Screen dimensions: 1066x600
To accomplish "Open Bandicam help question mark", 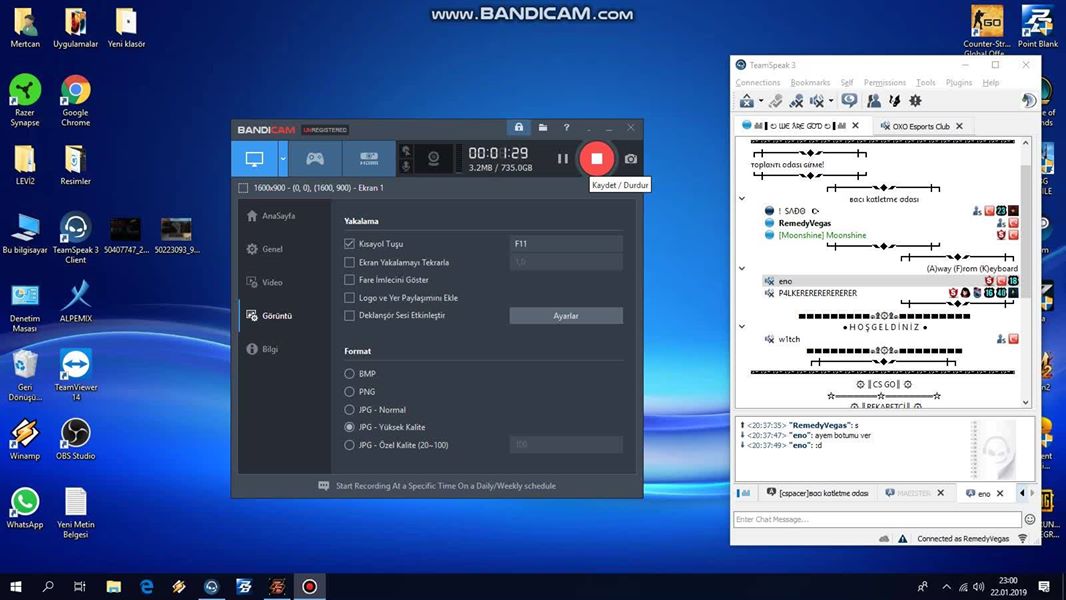I will coord(566,127).
